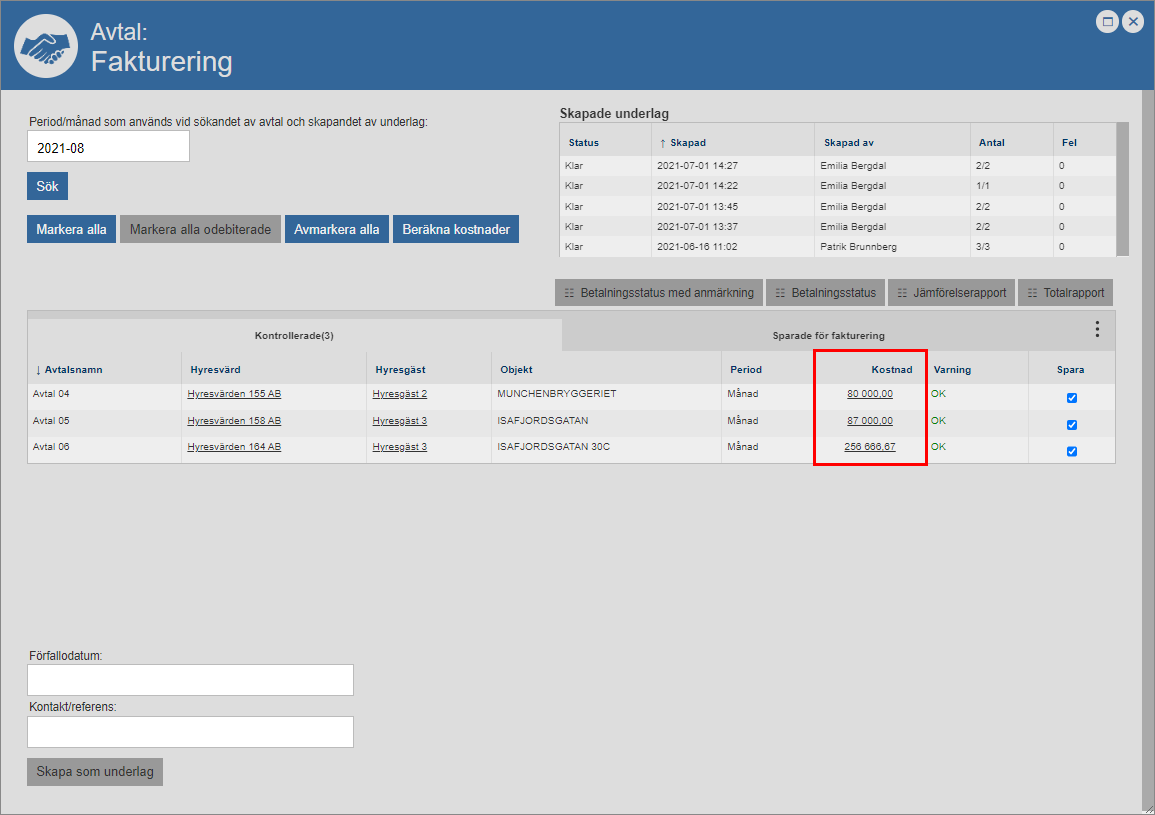Toggle Spara checkbox for Avtal 05
Image resolution: width=1155 pixels, height=815 pixels.
pyautogui.click(x=1072, y=425)
